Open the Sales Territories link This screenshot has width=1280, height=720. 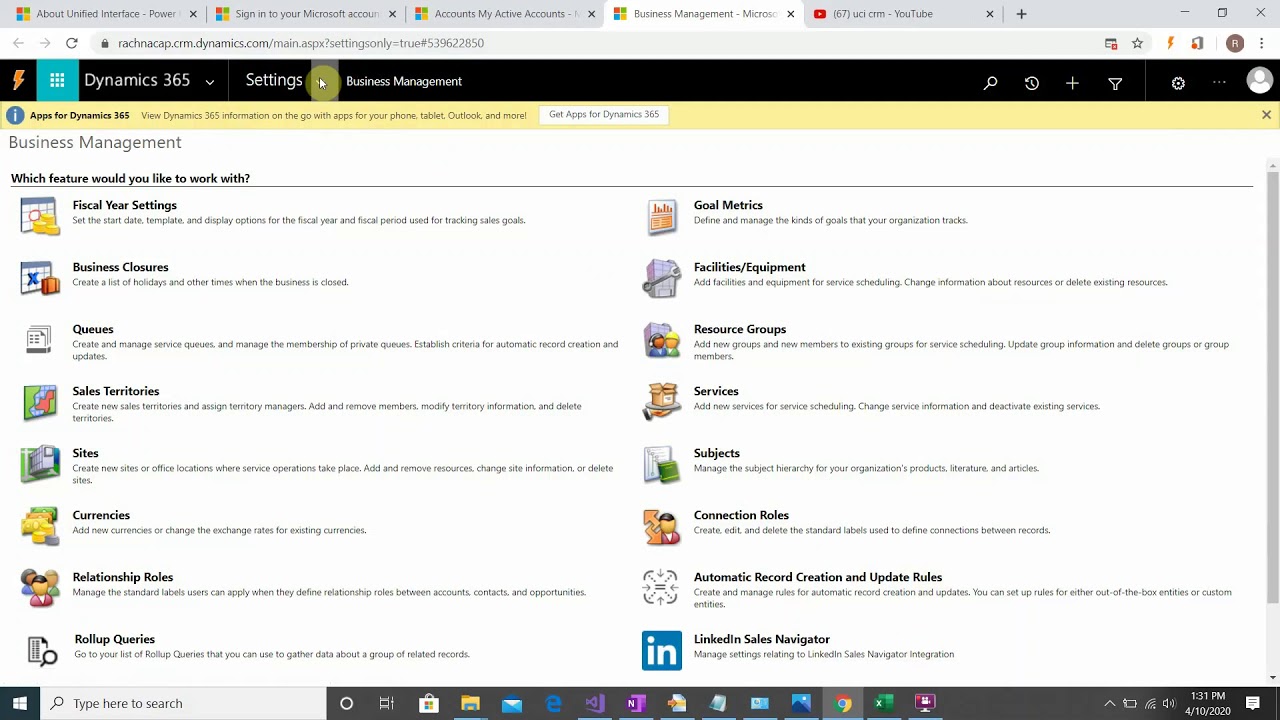click(x=115, y=391)
